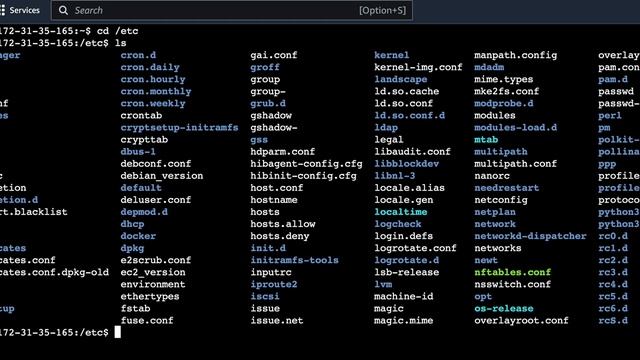Click 'fuse.conf' file name
The height and width of the screenshot is (360, 640).
pos(147,320)
